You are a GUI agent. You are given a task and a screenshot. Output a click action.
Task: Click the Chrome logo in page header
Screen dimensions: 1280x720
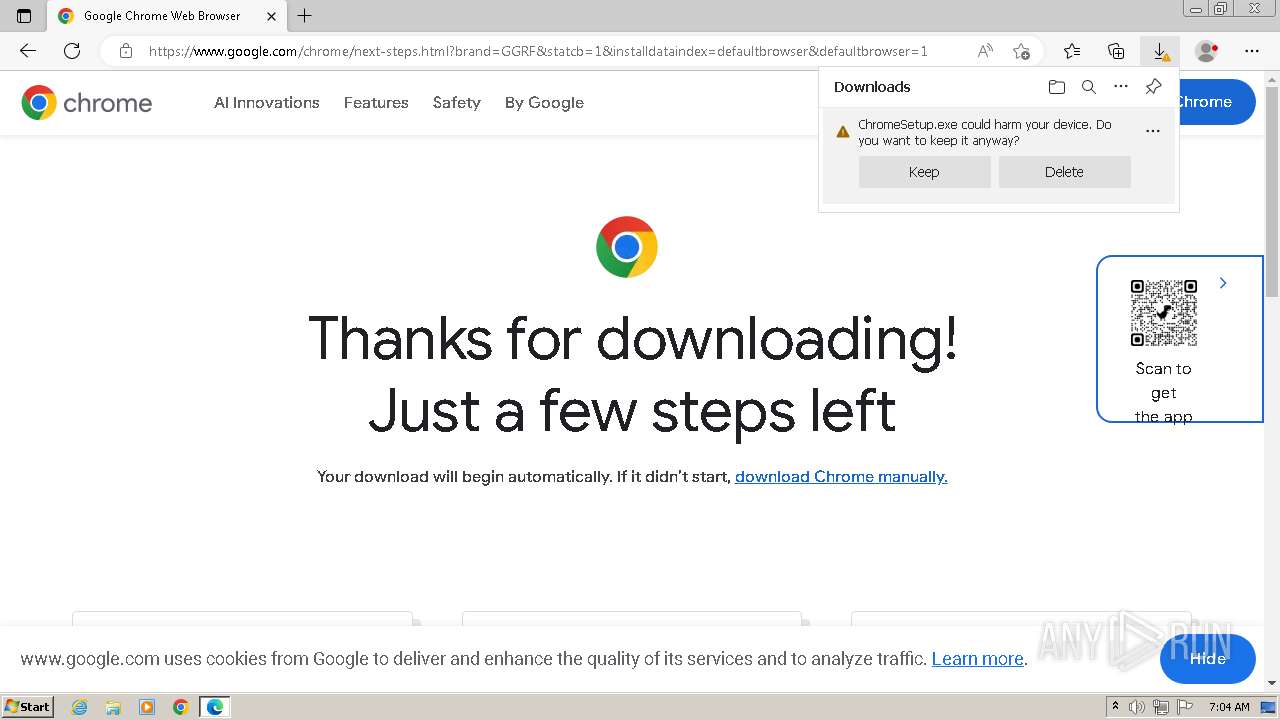87,102
